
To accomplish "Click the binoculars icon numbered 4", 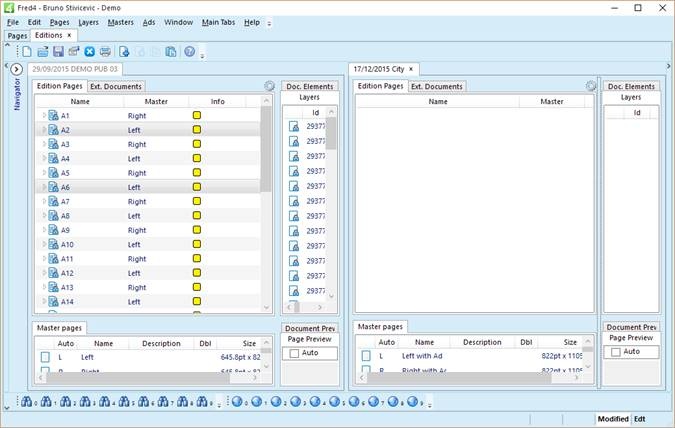I will click(105, 401).
